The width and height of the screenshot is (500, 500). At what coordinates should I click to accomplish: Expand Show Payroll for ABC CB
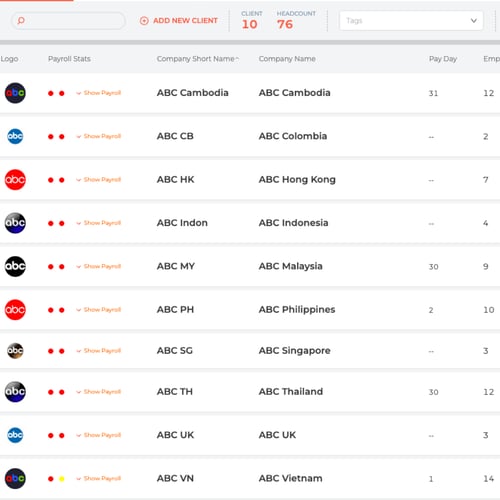(99, 136)
